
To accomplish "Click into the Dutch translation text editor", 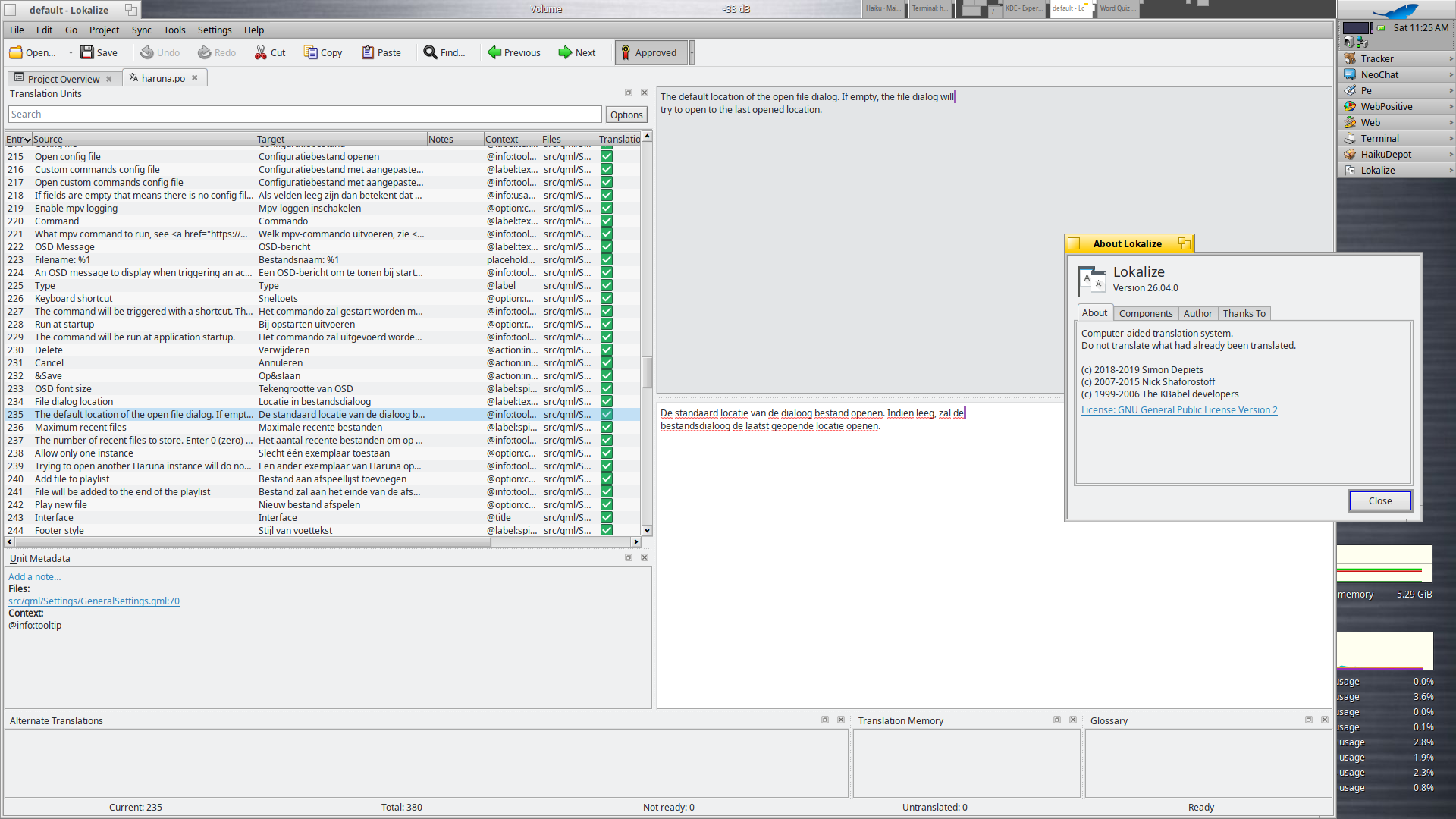I will tap(994, 556).
